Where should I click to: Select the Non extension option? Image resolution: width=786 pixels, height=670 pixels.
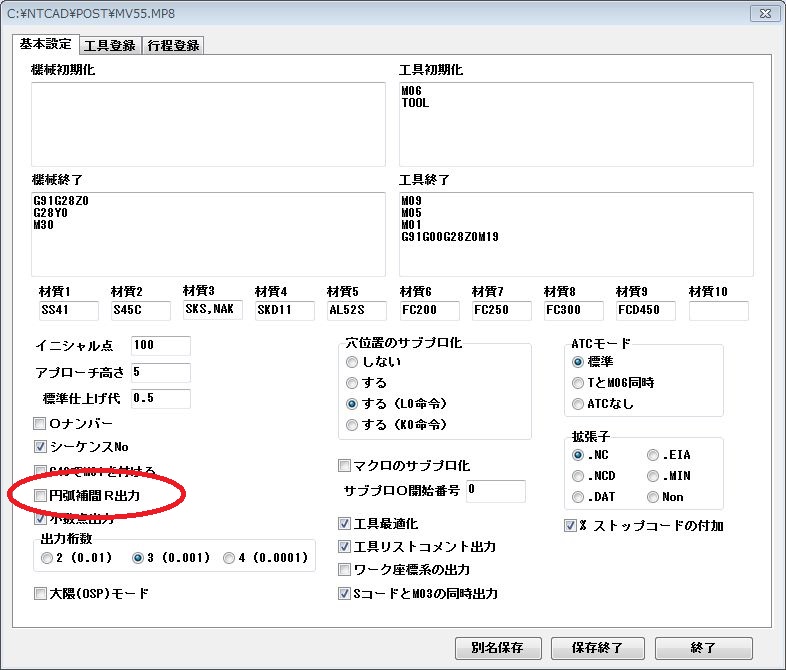(x=653, y=497)
